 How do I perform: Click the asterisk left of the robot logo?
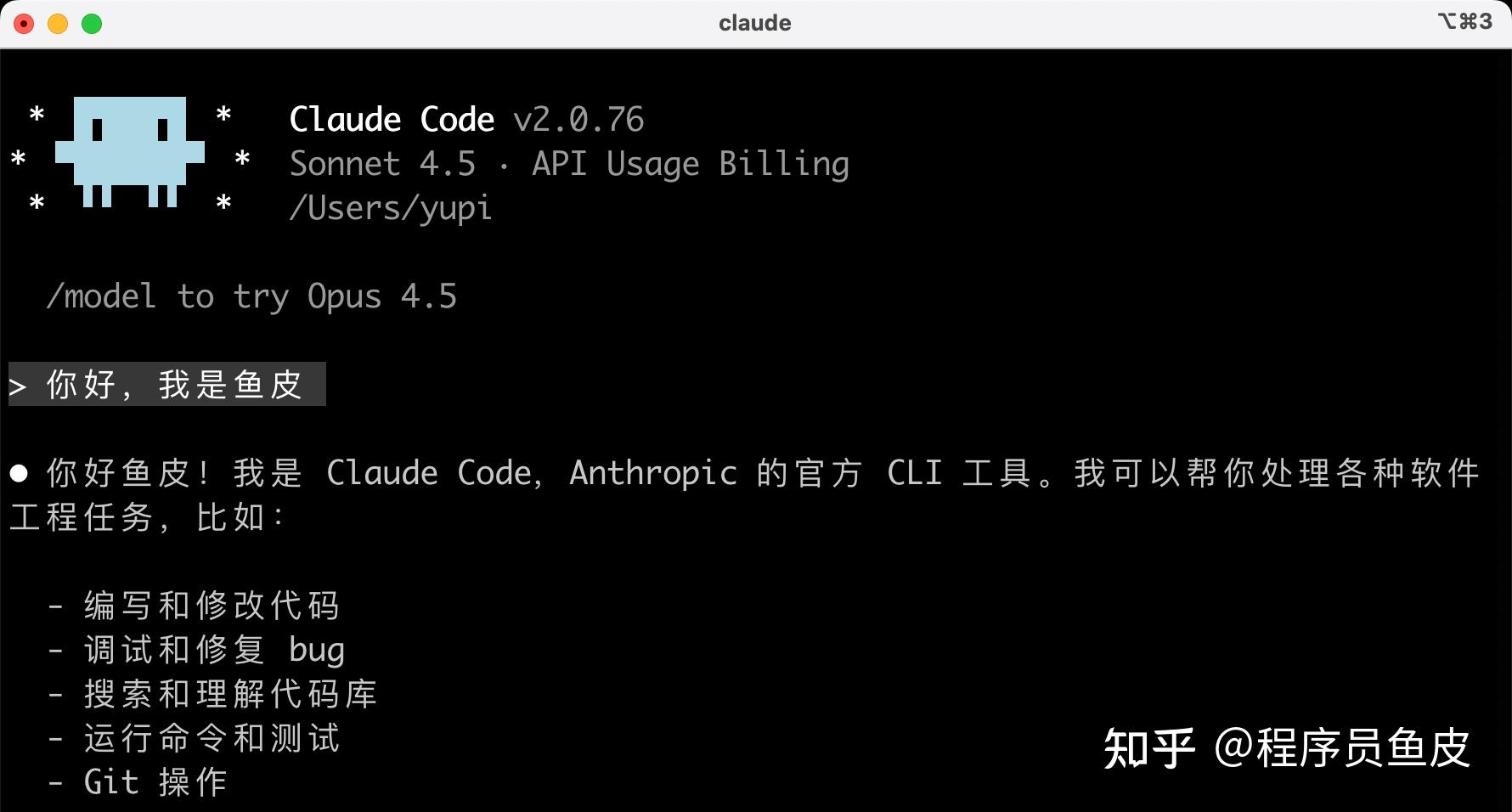point(17,160)
